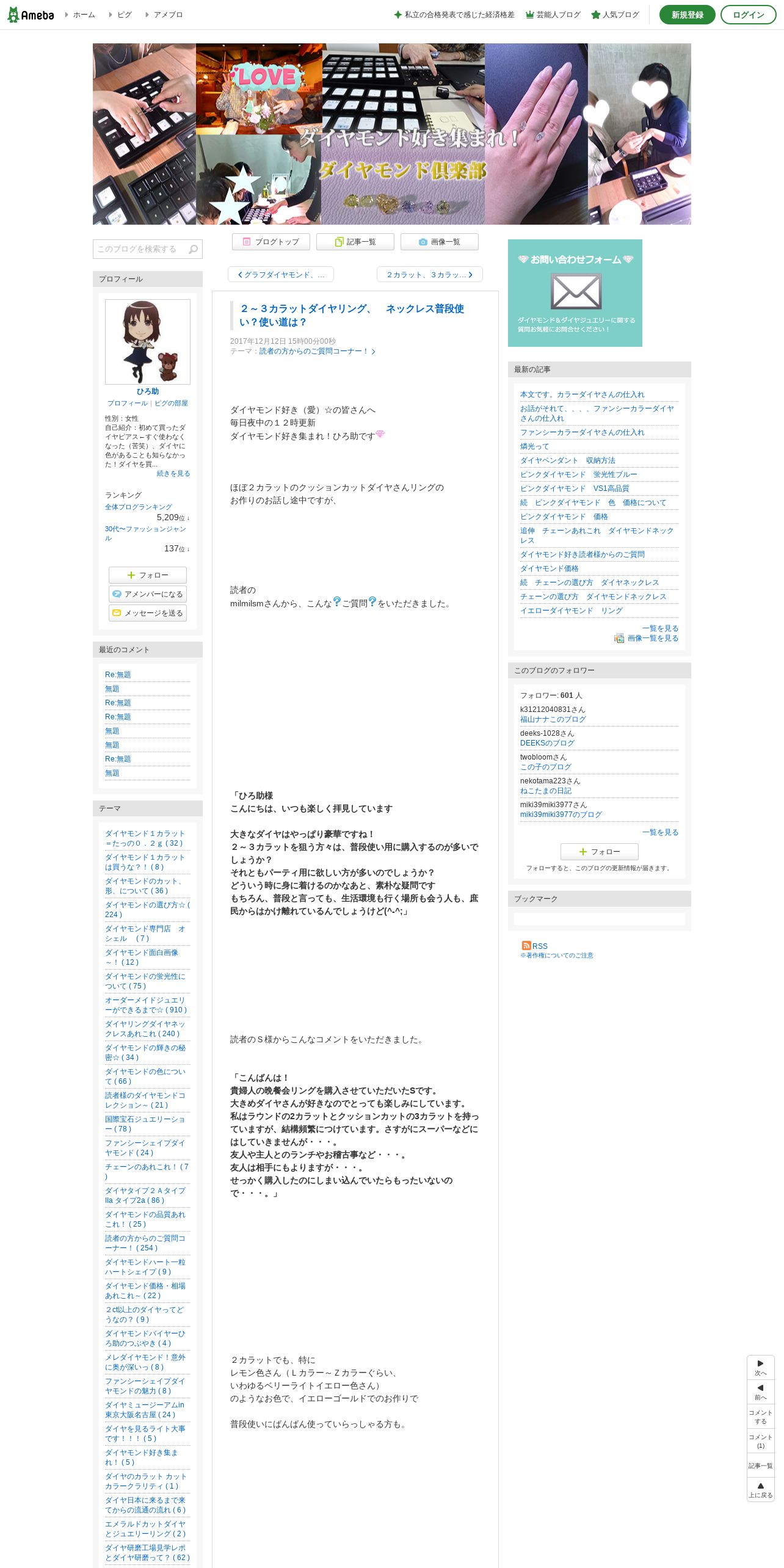Image resolution: width=784 pixels, height=1568 pixels.
Task: Click the アメンバーになる button
Action: click(x=148, y=594)
